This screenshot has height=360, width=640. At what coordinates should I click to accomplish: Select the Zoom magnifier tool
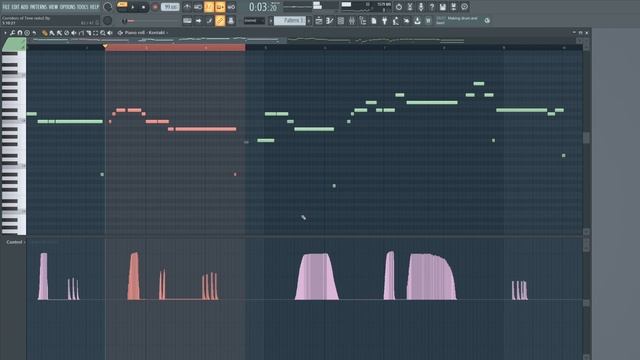(x=103, y=33)
